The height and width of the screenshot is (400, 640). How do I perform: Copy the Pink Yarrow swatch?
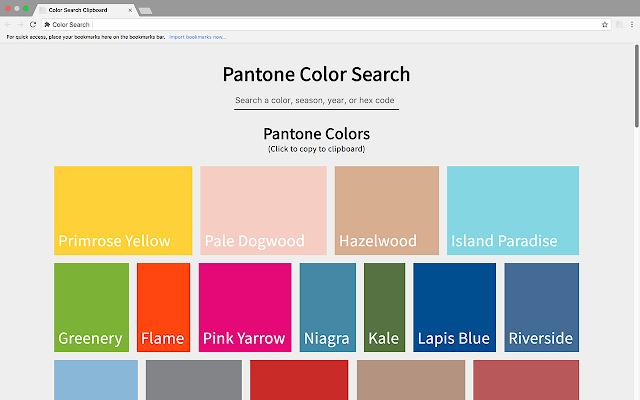245,307
